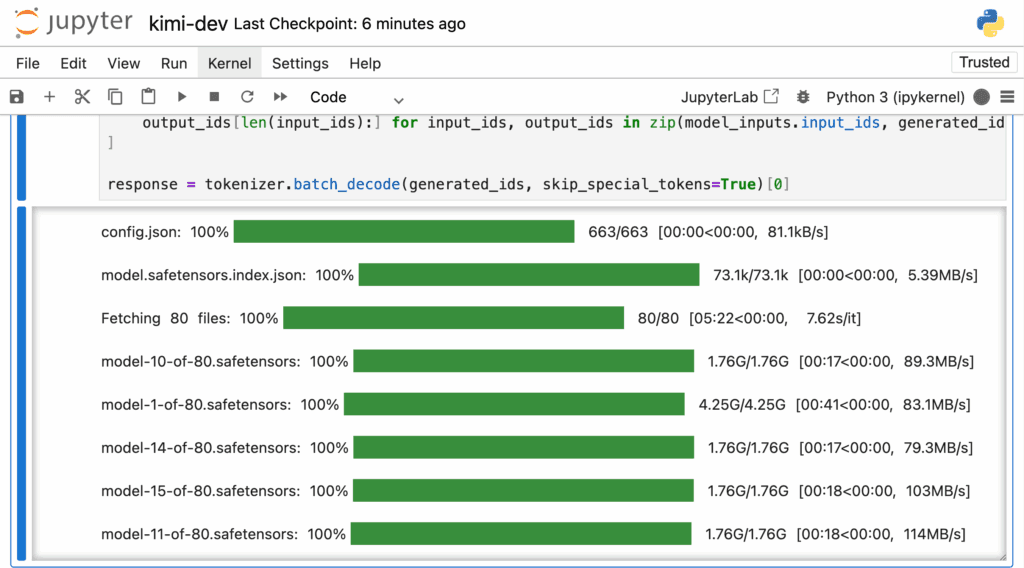Viewport: 1024px width, 568px height.
Task: Save the notebook with the floppy disk icon
Action: (x=16, y=97)
